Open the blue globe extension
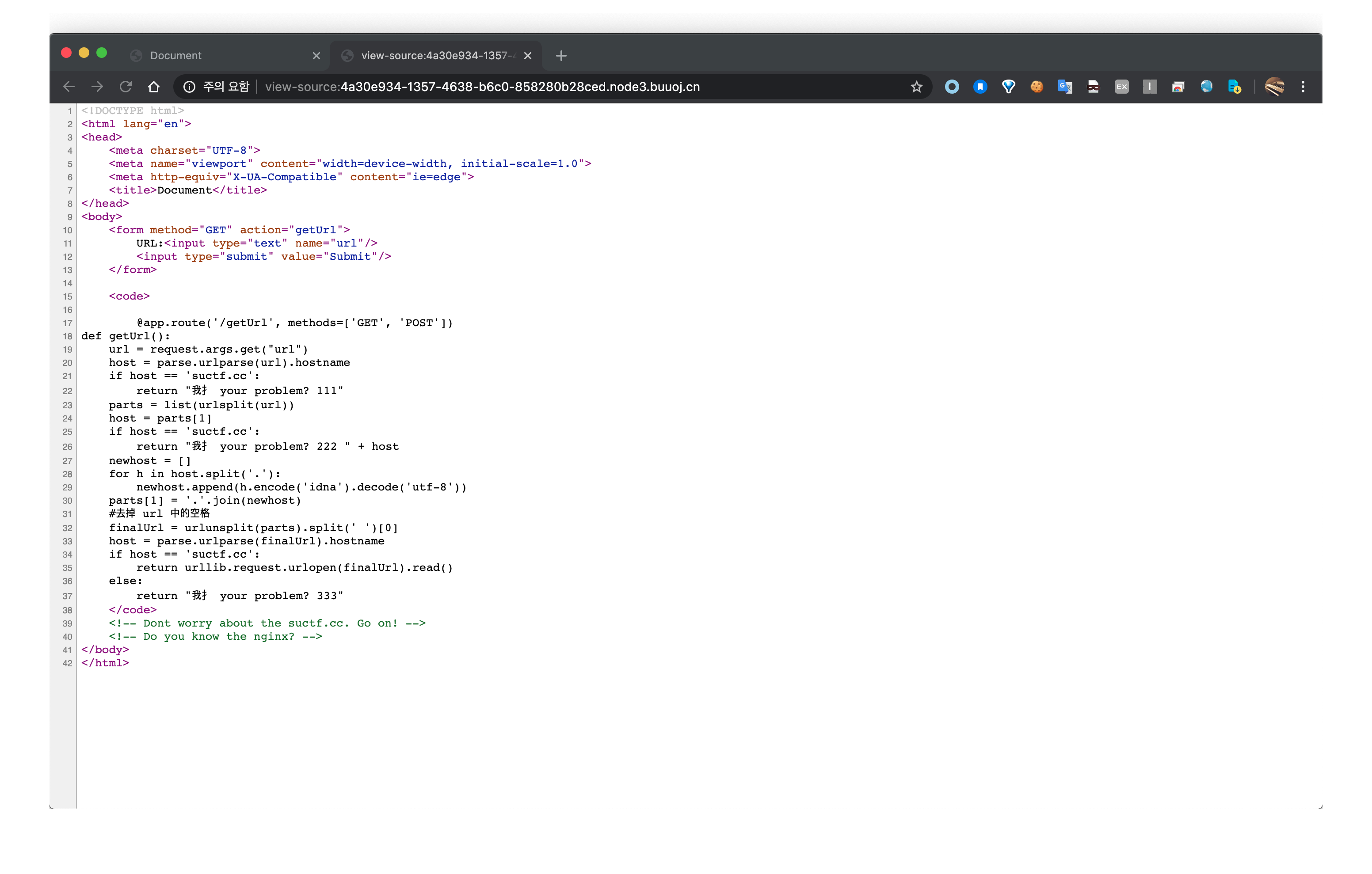The image size is (1372, 874). (1206, 87)
